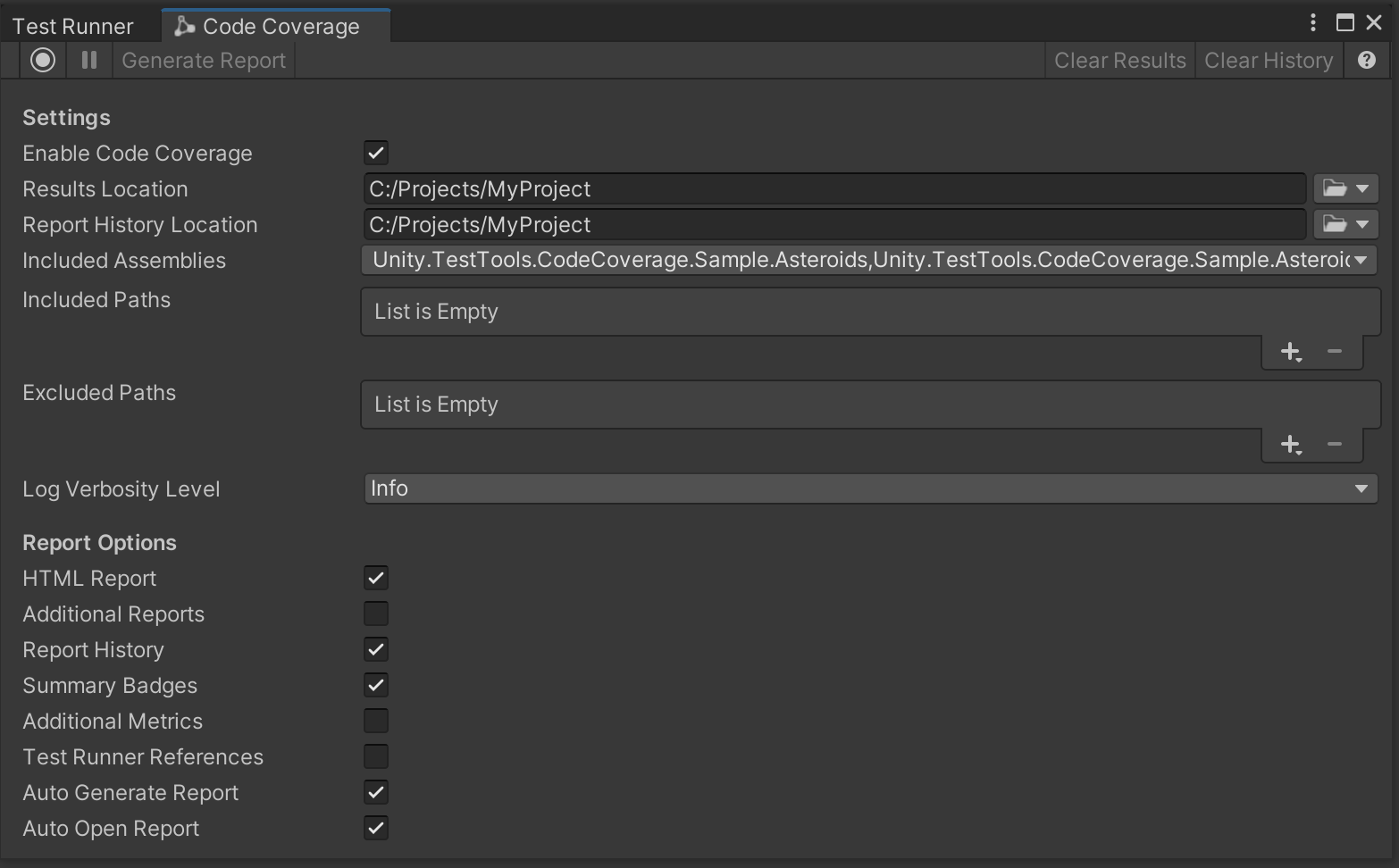
Task: Add an entry to Excluded Paths
Action: [1290, 444]
